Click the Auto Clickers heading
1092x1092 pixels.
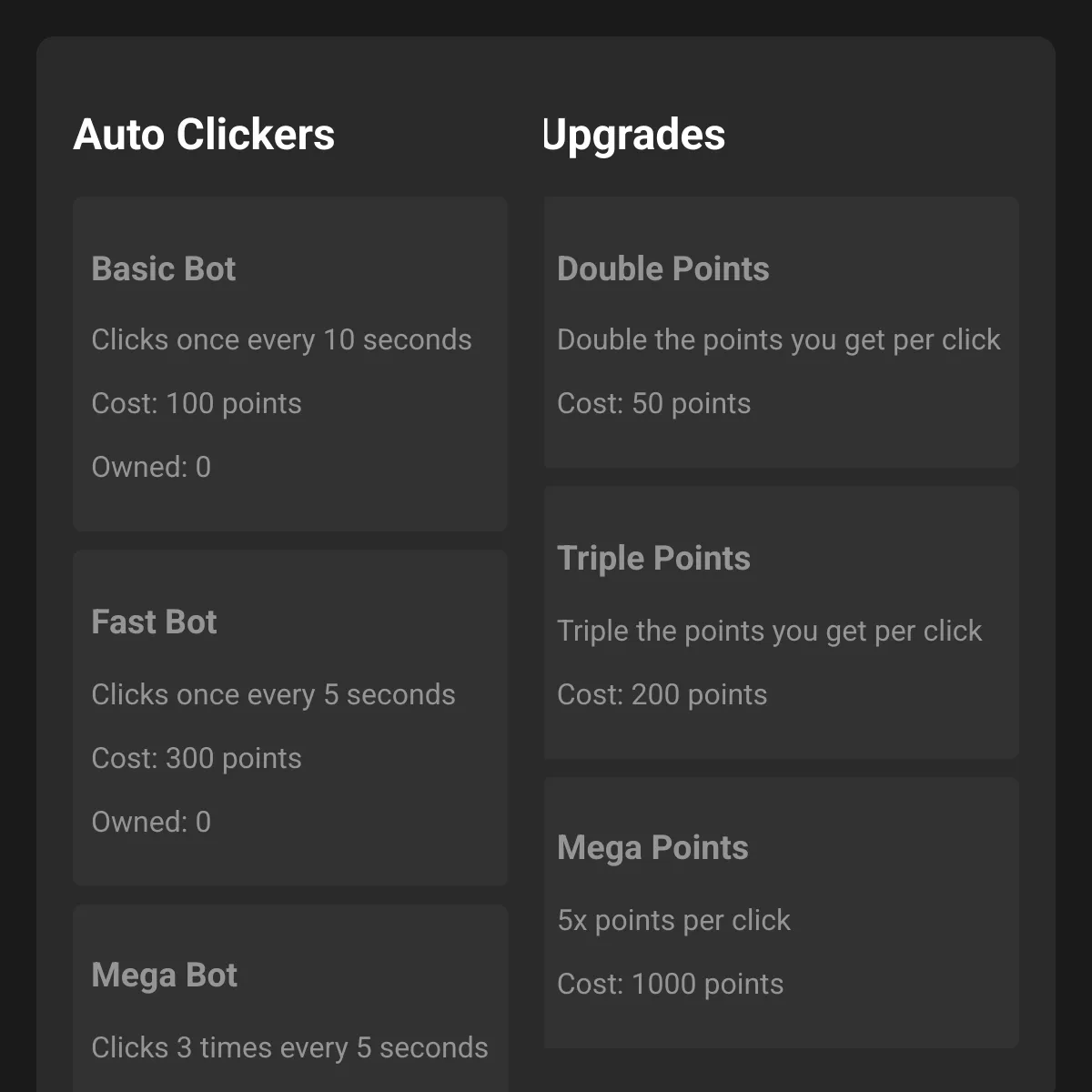[x=204, y=135]
